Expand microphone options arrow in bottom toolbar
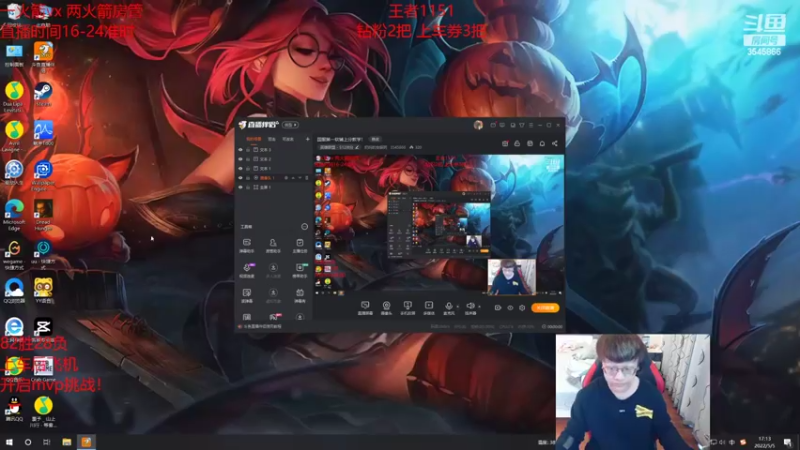 pos(457,307)
